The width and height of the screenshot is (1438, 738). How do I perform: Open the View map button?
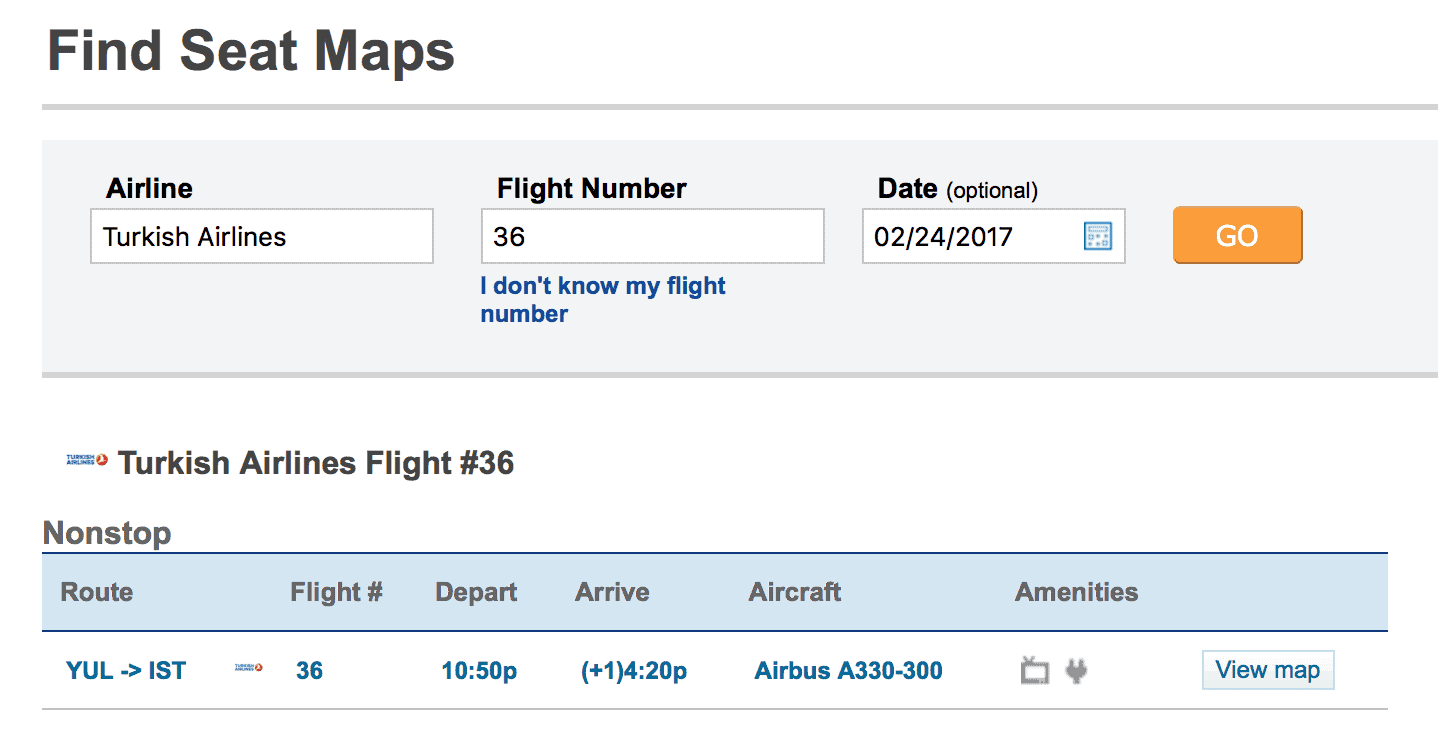pyautogui.click(x=1267, y=670)
